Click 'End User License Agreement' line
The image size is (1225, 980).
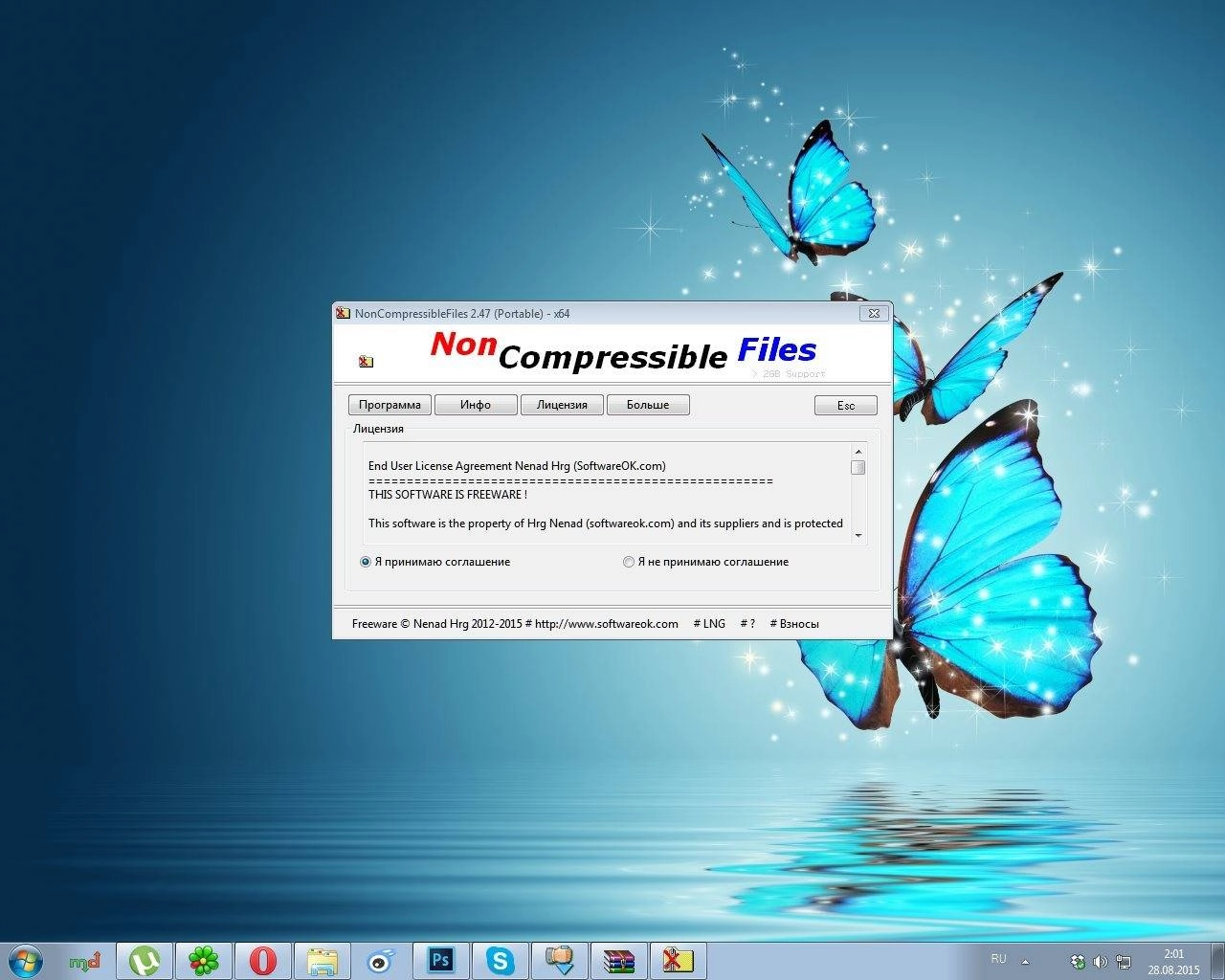(x=517, y=466)
